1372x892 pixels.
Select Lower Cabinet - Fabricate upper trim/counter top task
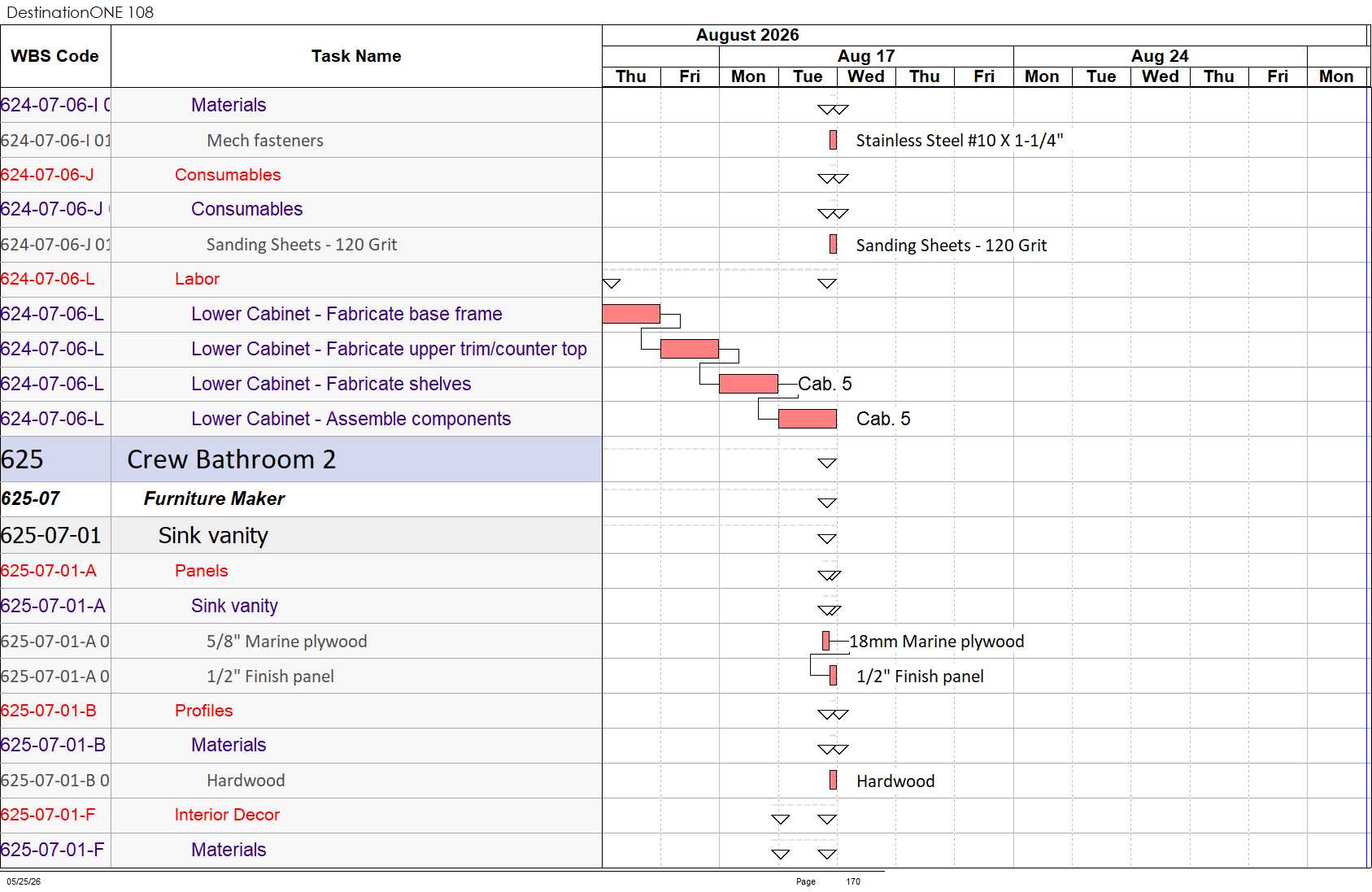(389, 349)
